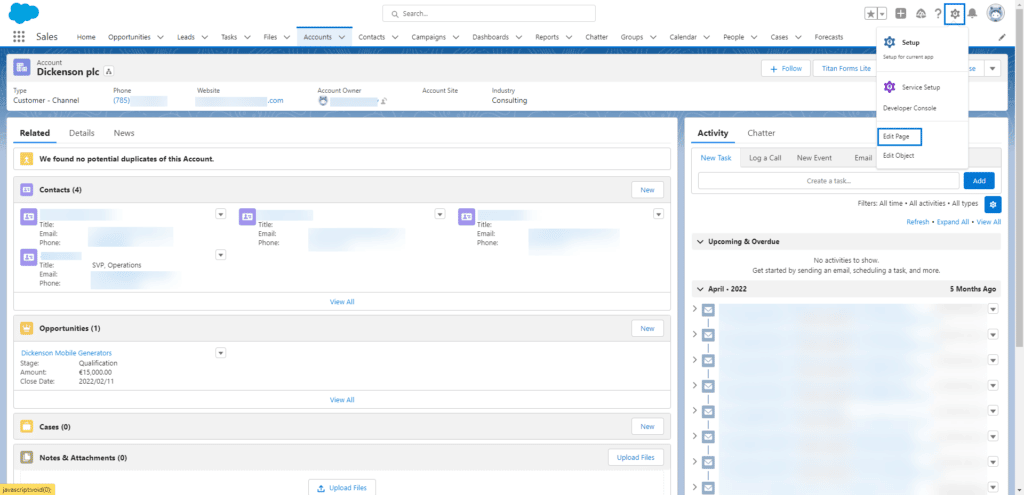
Task: Click the activity timeline filter gear icon
Action: click(993, 204)
